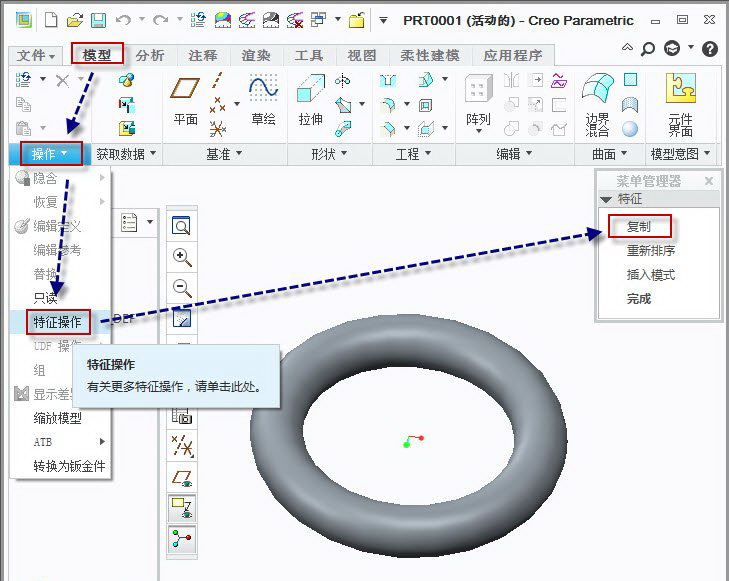The width and height of the screenshot is (729, 581).
Task: Collapse the 特征 section in menu manager
Action: click(606, 199)
